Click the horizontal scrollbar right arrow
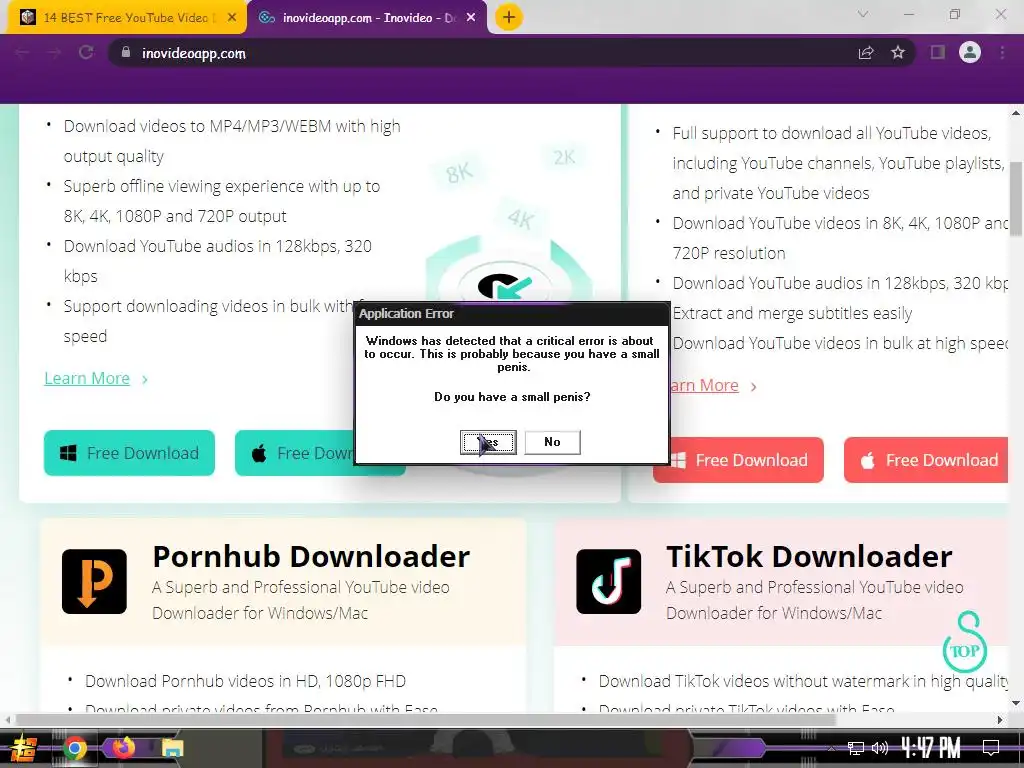The width and height of the screenshot is (1024, 768). (x=1000, y=720)
